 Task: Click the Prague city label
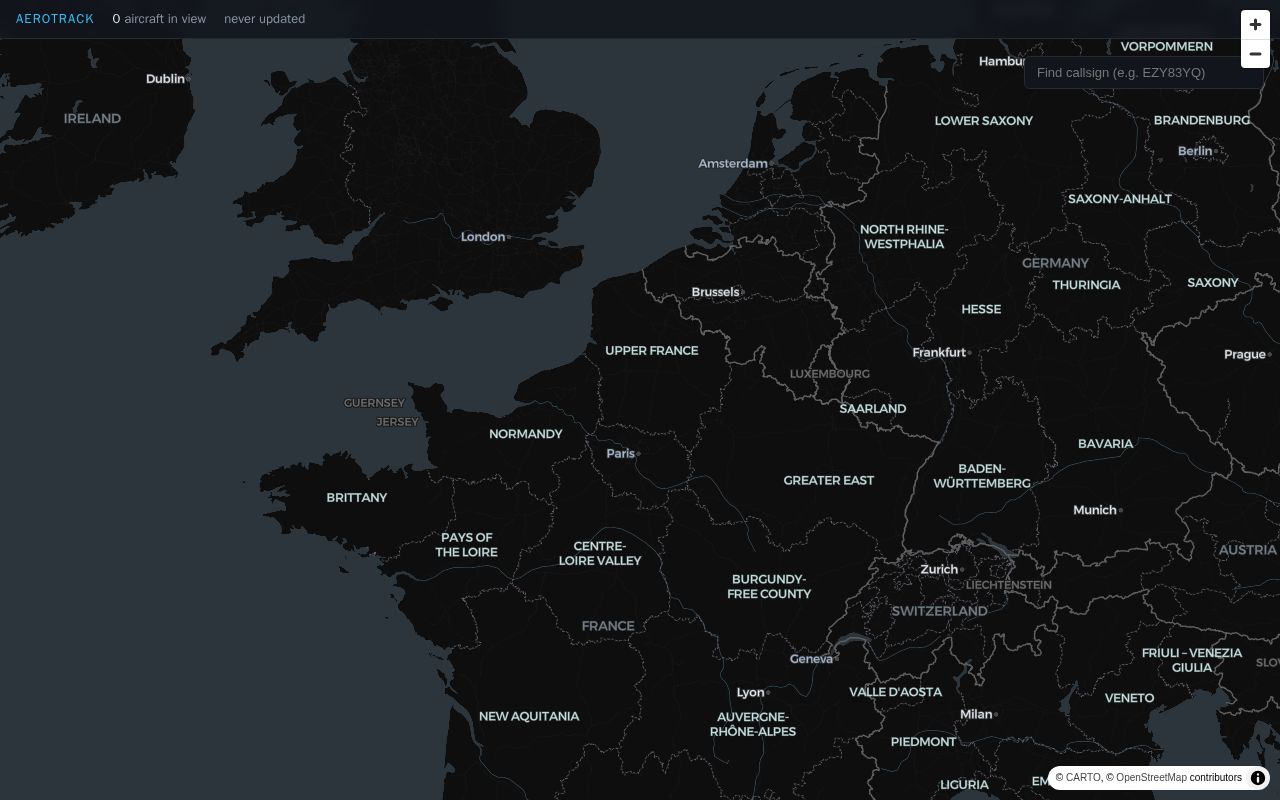(x=1245, y=354)
